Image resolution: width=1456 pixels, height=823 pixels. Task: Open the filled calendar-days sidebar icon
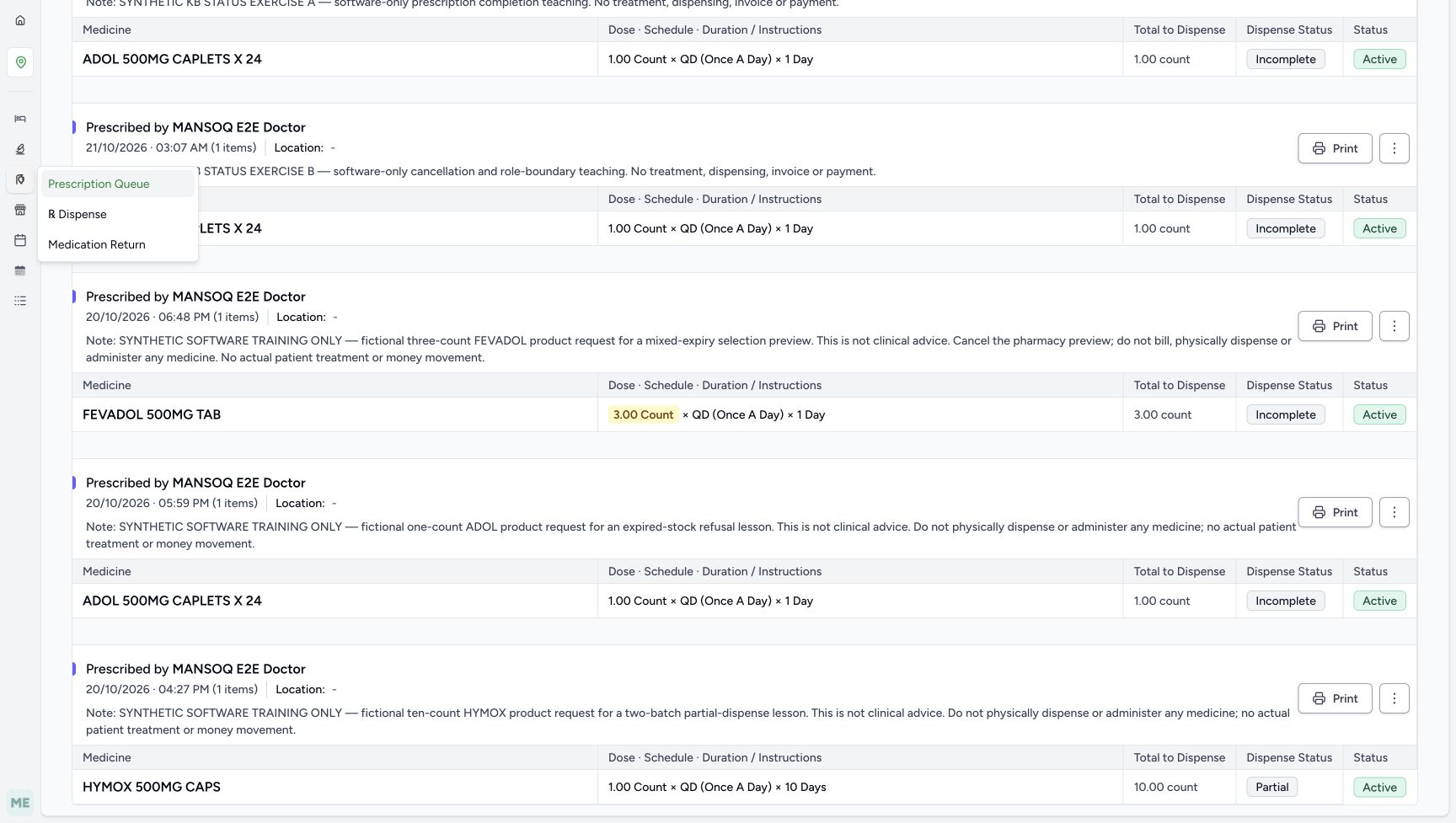coord(20,270)
